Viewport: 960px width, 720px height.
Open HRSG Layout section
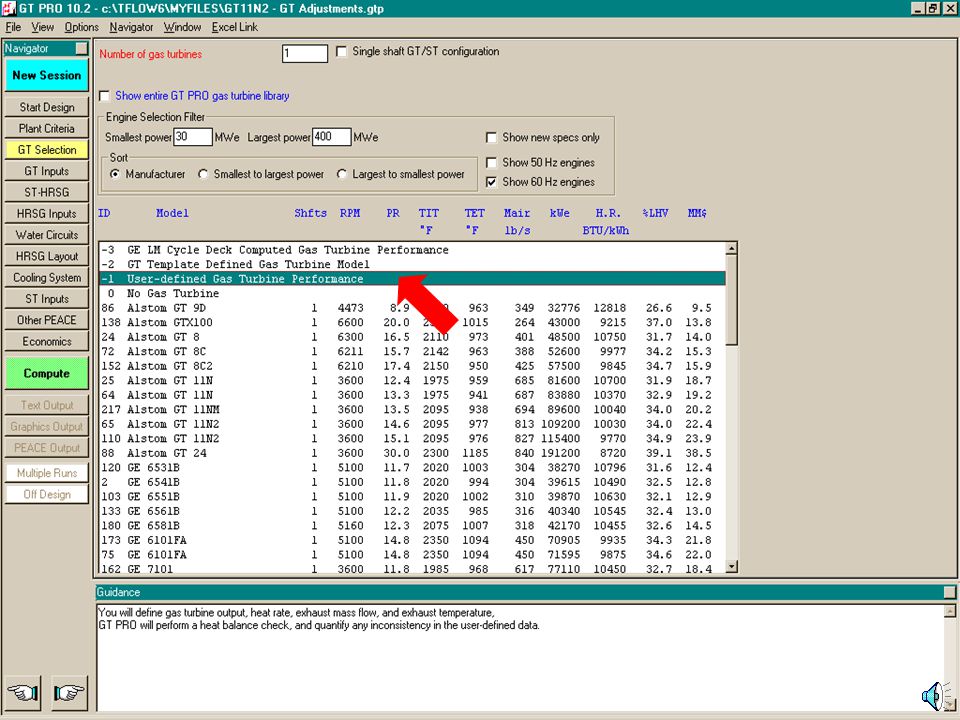(47, 257)
